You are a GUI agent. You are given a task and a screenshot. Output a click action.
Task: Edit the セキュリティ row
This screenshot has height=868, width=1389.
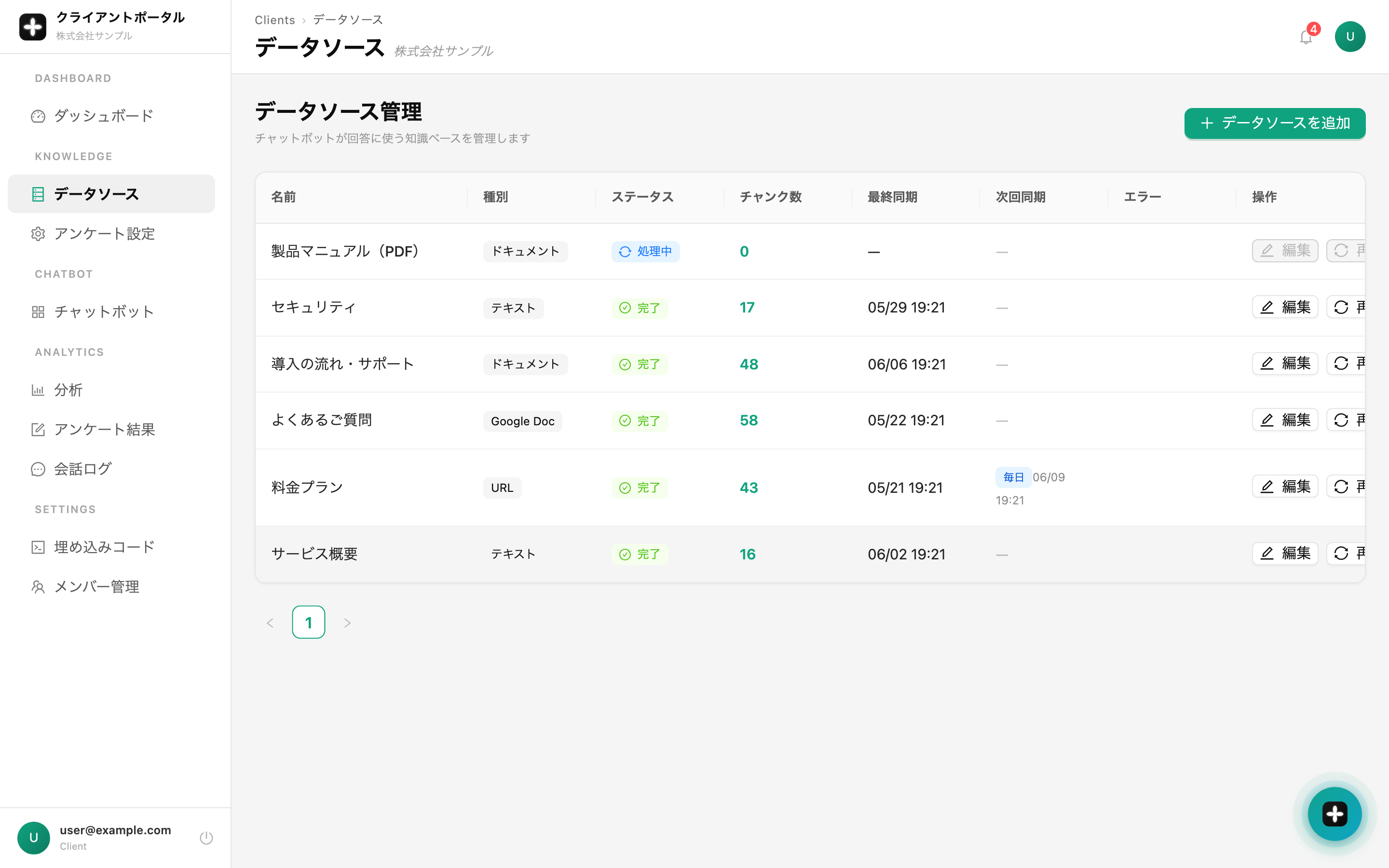[1285, 308]
